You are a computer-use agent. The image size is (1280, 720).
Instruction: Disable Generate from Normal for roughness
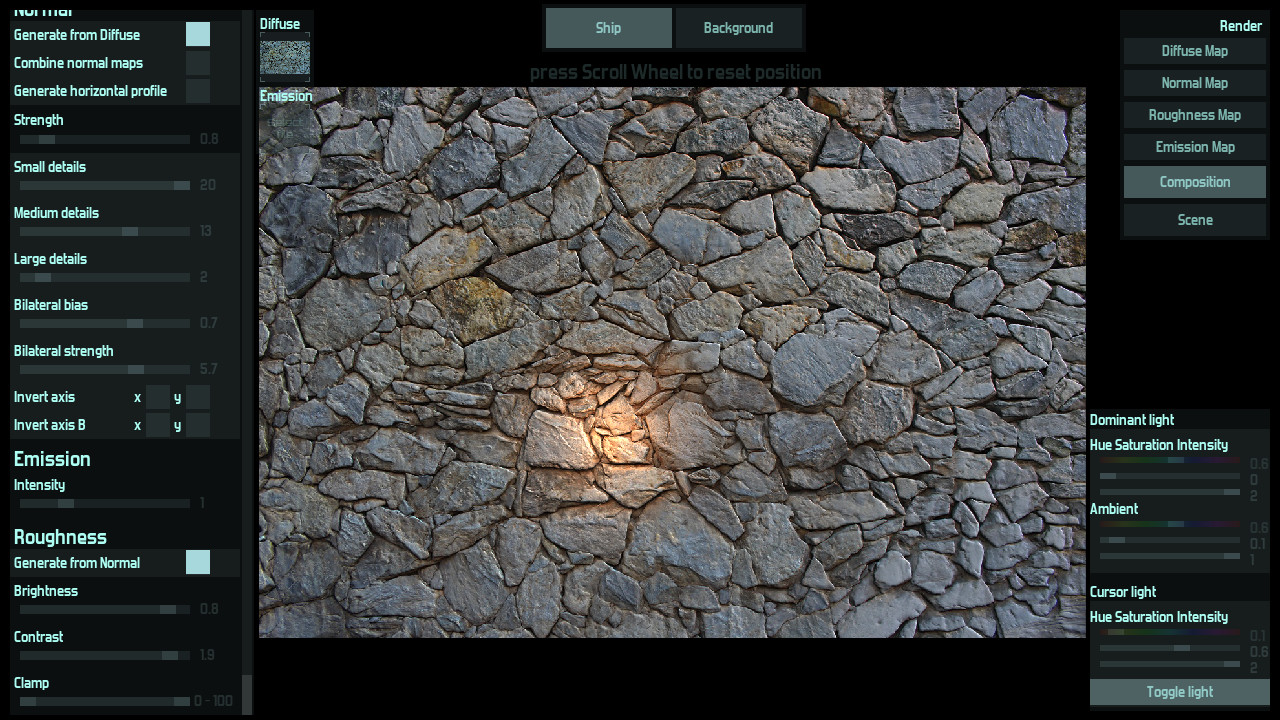[x=197, y=562]
